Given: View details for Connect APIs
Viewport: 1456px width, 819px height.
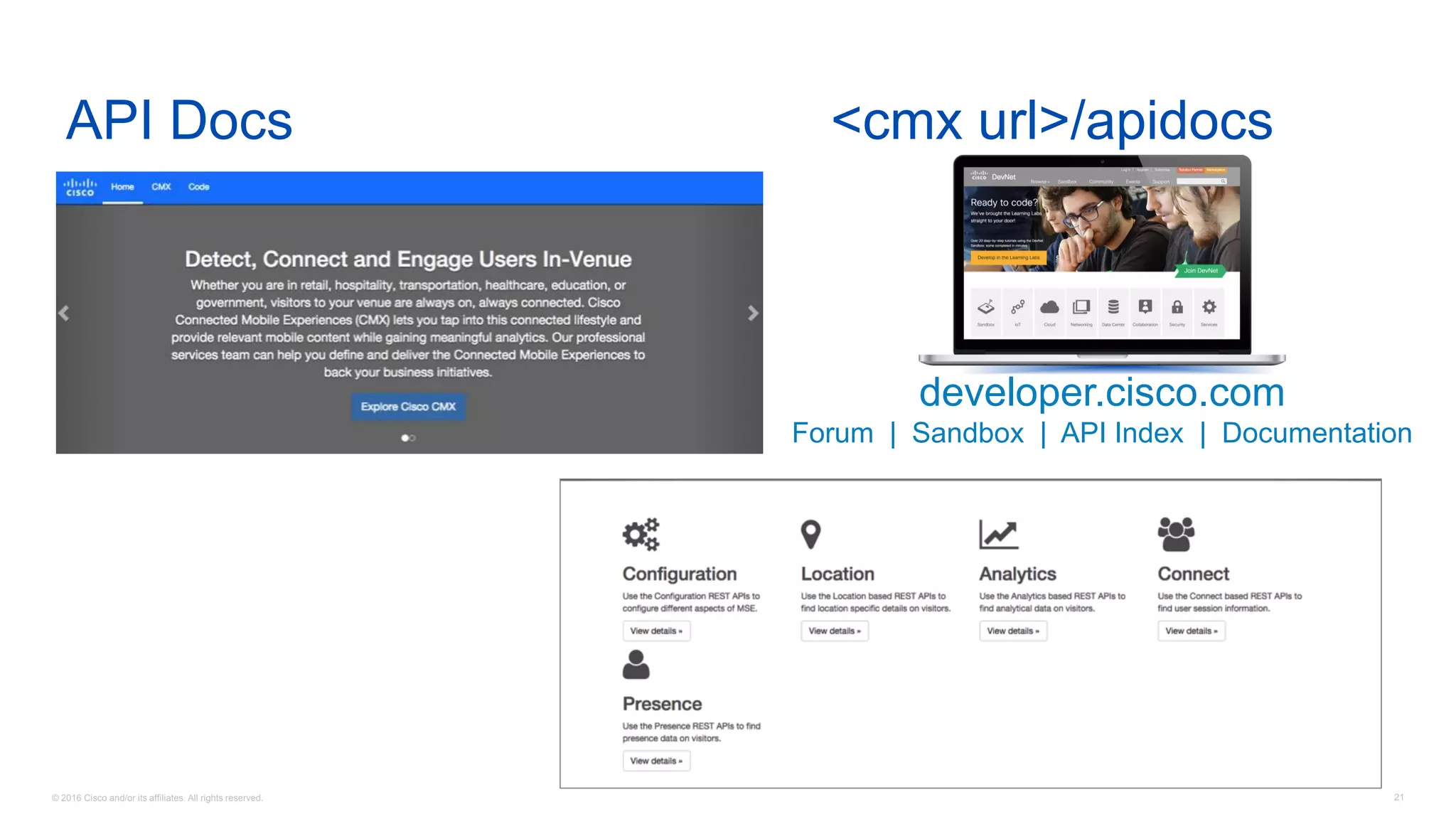Looking at the screenshot, I should 1192,631.
